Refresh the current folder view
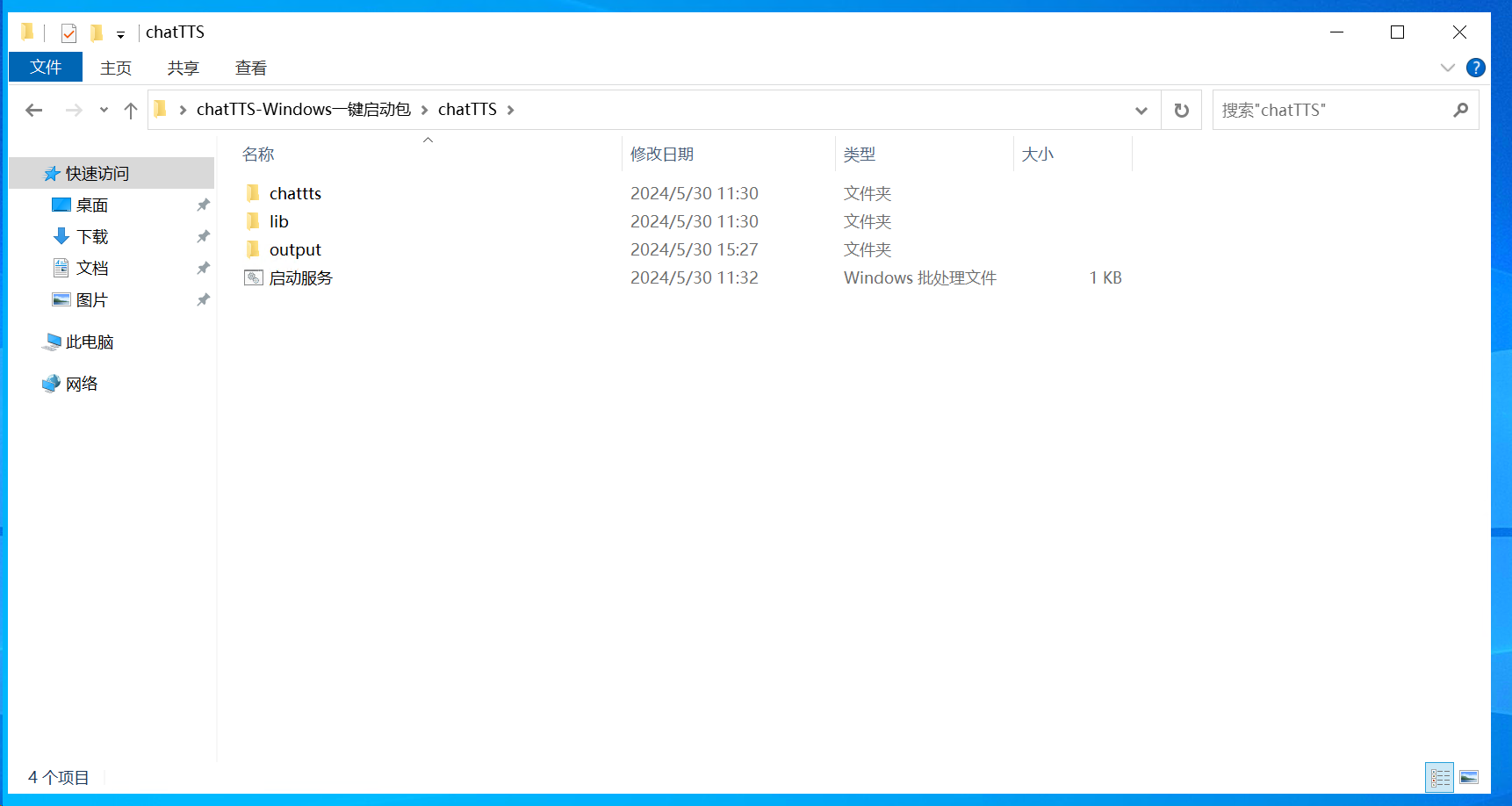Viewport: 1512px width, 806px height. coord(1182,110)
